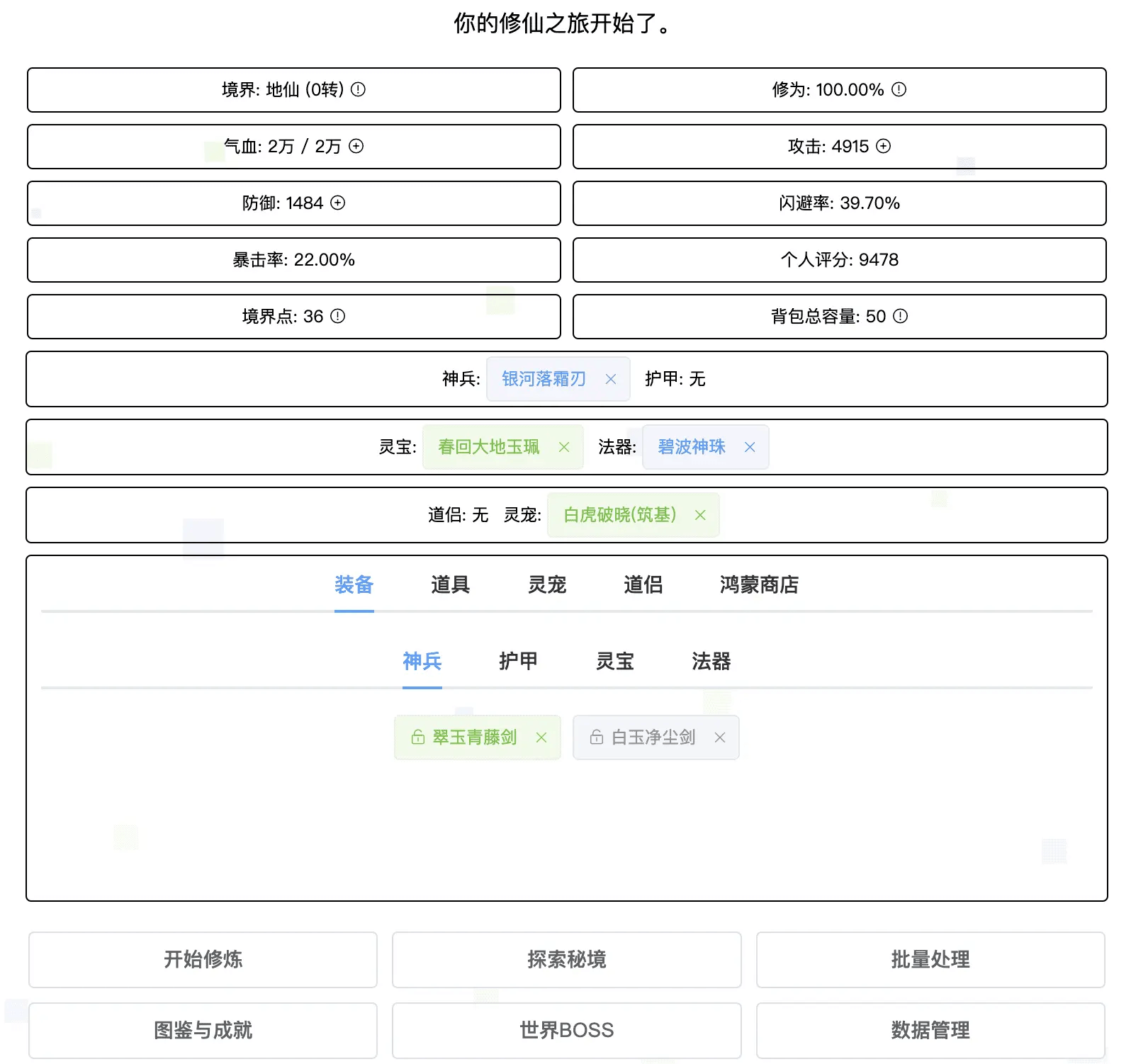Click the 暴击率: 22.00% stat
1131x1064 pixels.
(294, 260)
